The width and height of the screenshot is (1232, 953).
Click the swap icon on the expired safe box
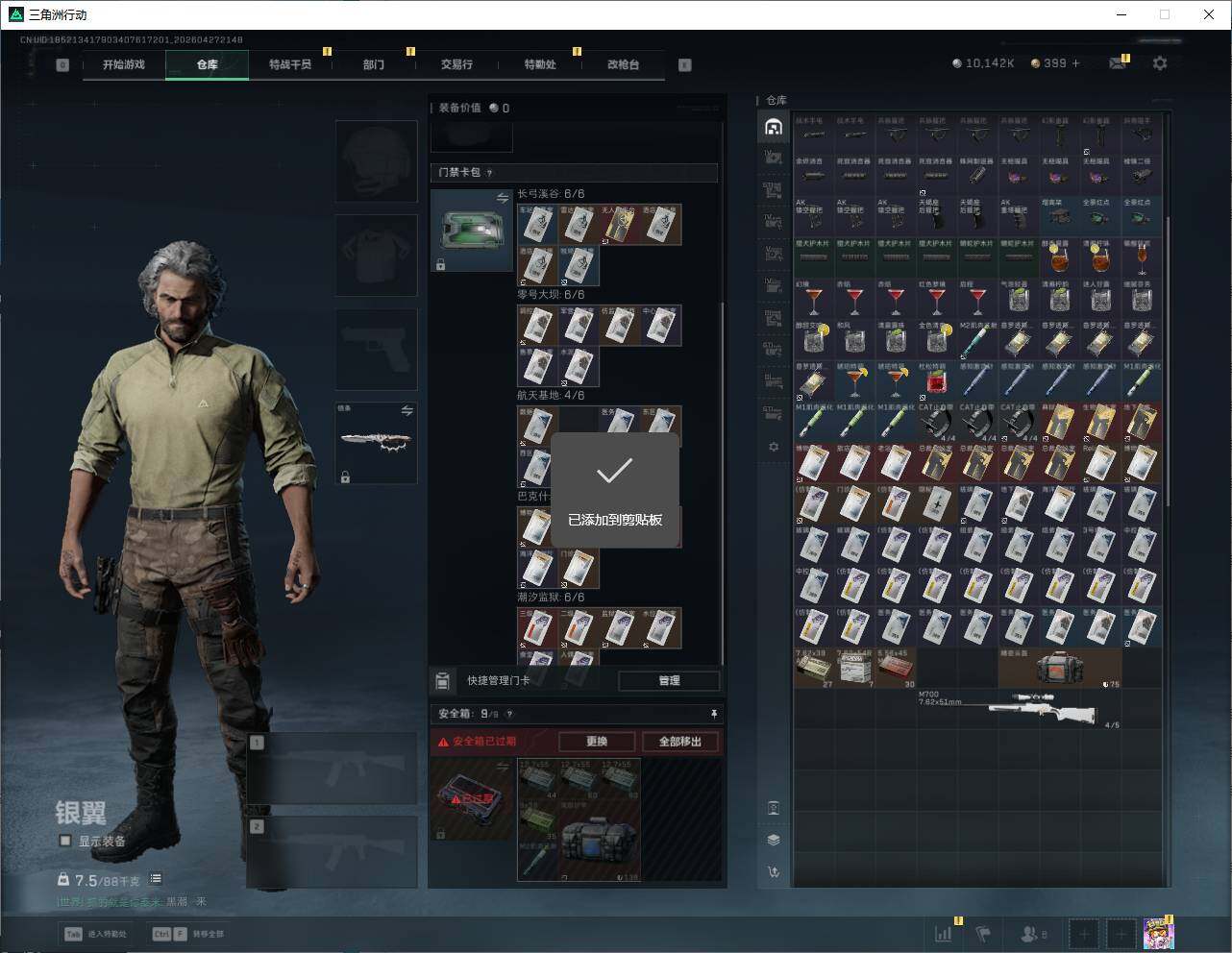point(503,767)
